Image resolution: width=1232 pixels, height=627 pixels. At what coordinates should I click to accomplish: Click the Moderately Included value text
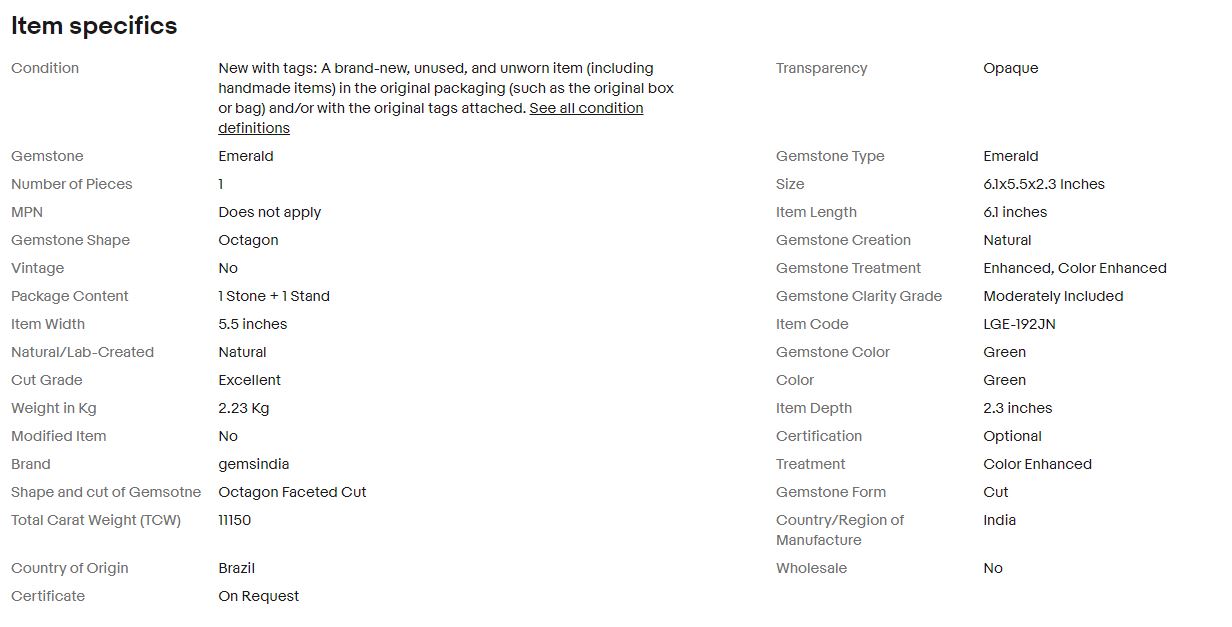click(1053, 296)
